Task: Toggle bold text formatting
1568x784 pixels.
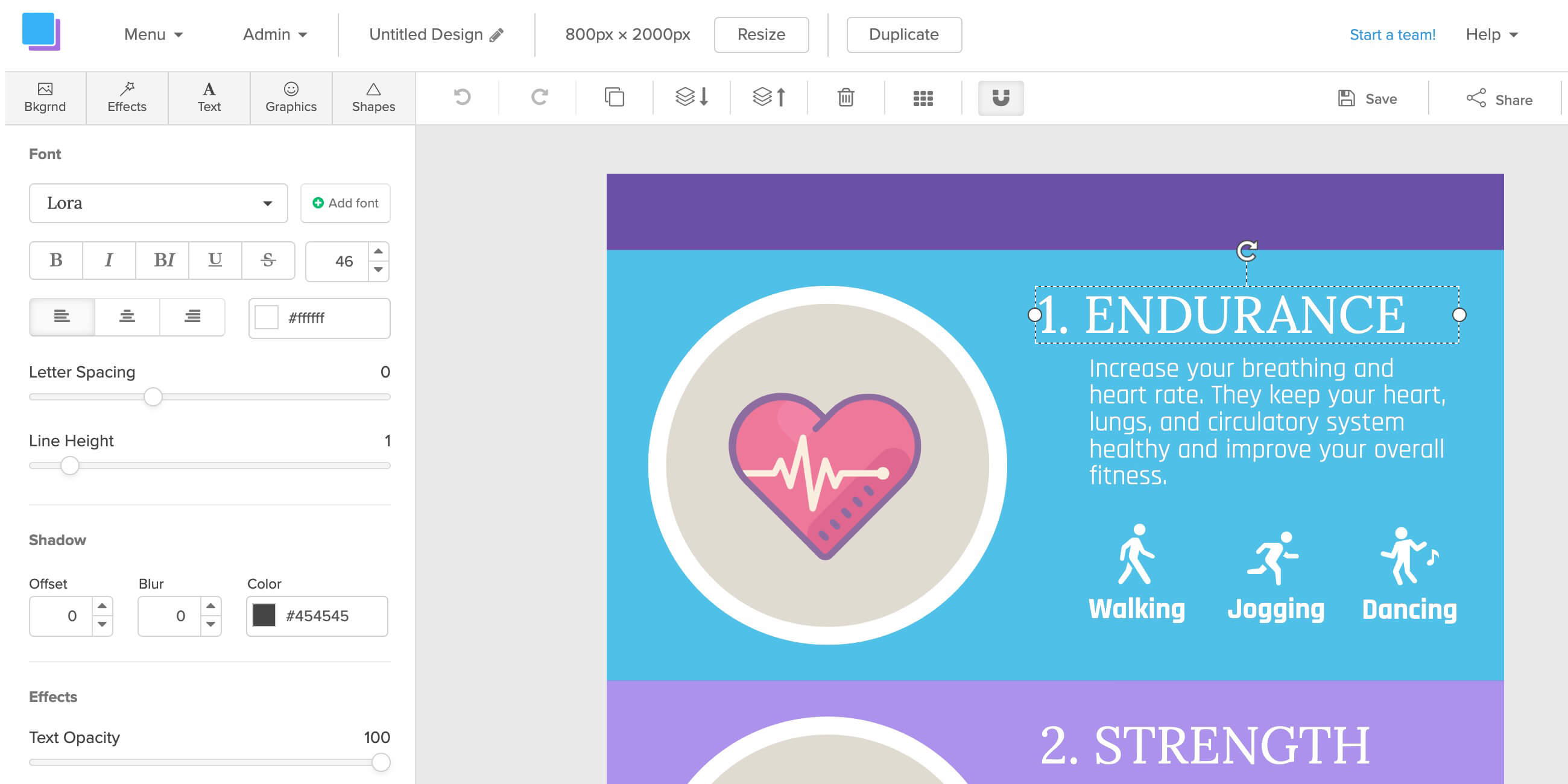Action: [56, 261]
